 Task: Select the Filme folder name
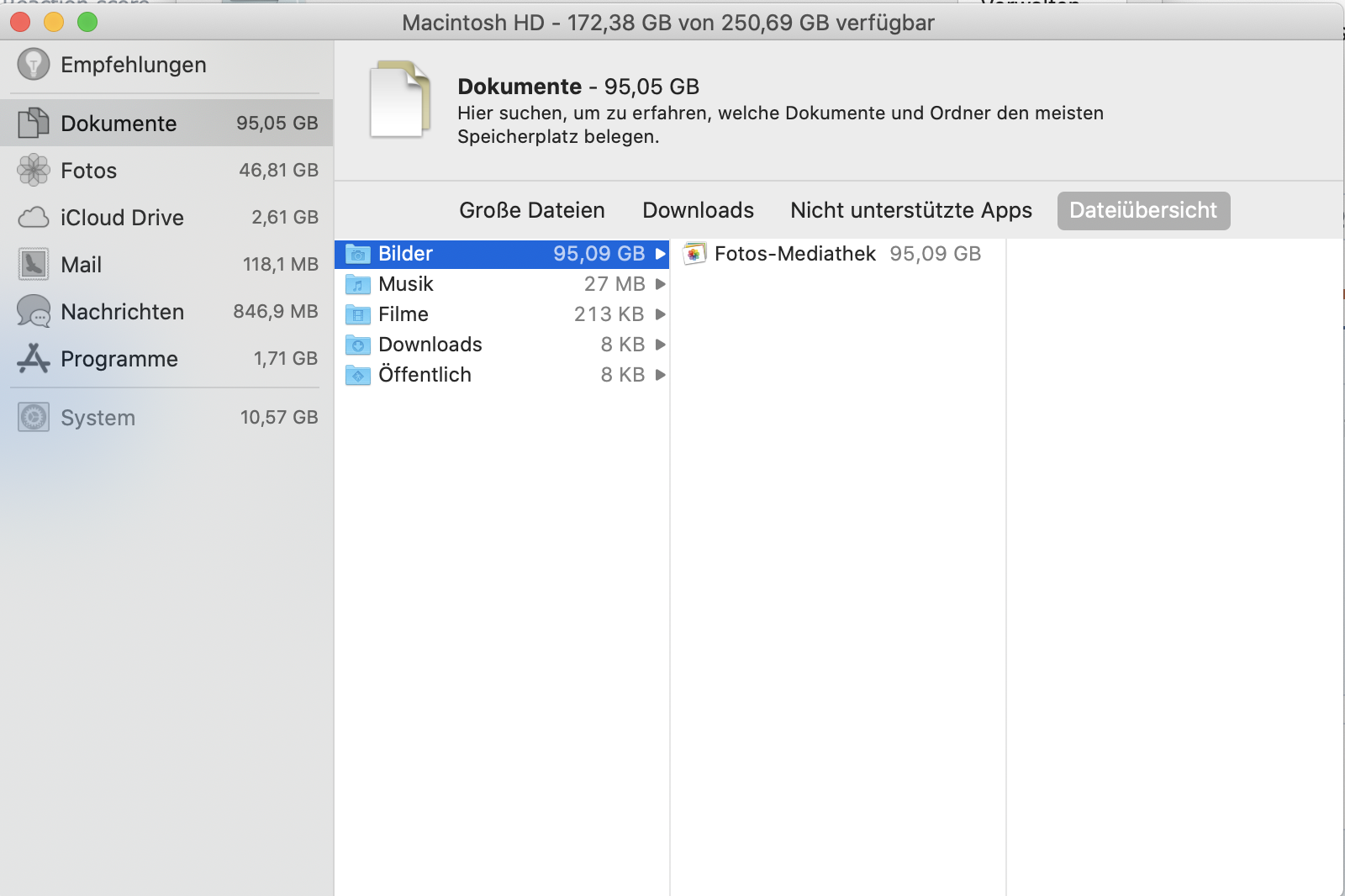[403, 314]
